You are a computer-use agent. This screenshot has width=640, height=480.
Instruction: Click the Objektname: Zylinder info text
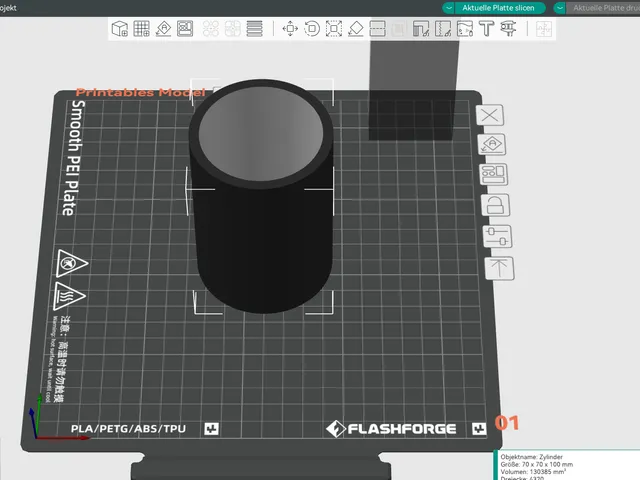tap(531, 457)
